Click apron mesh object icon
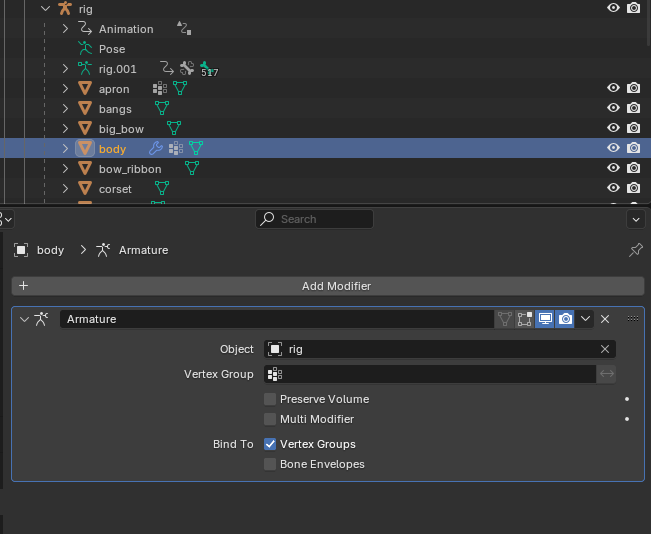Screen dimensions: 651x534 point(85,88)
